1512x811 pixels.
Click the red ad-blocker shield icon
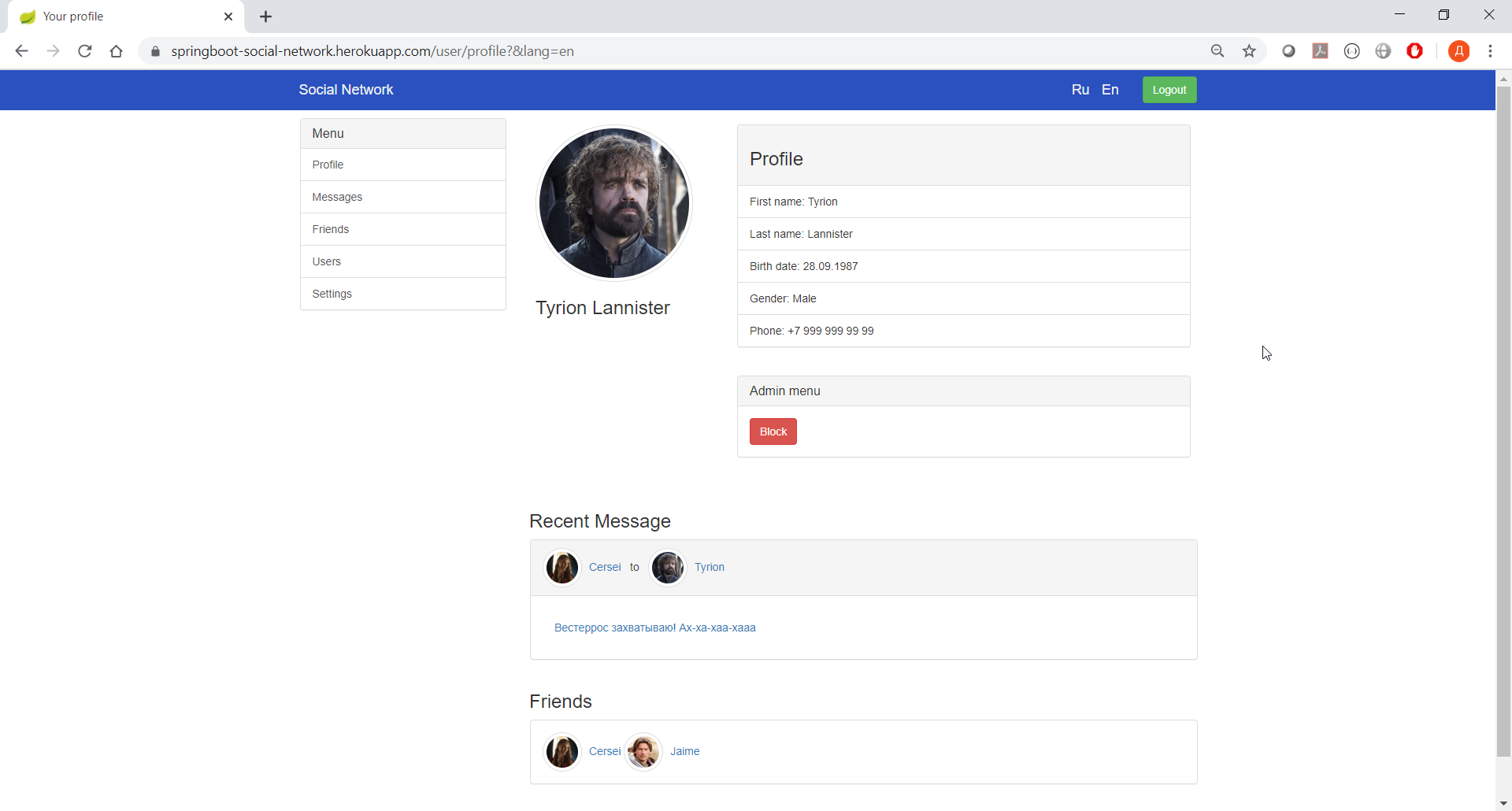tap(1414, 51)
